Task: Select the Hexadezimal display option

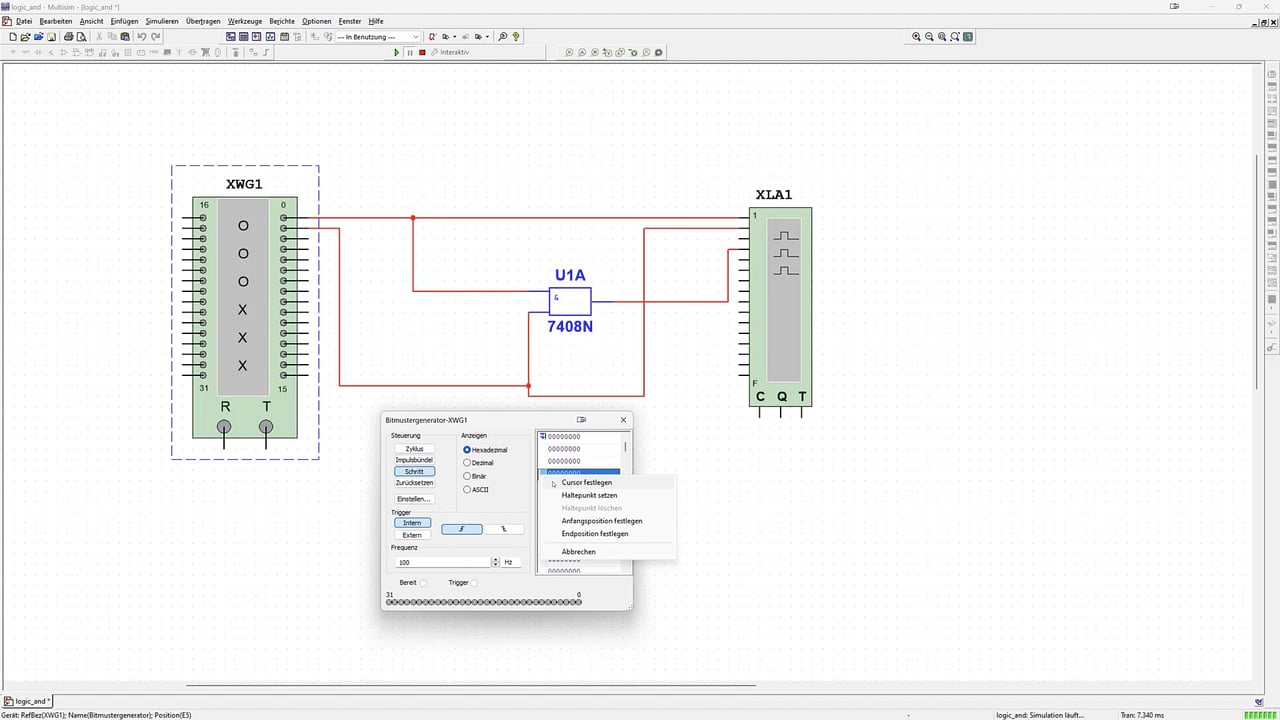Action: coord(486,450)
